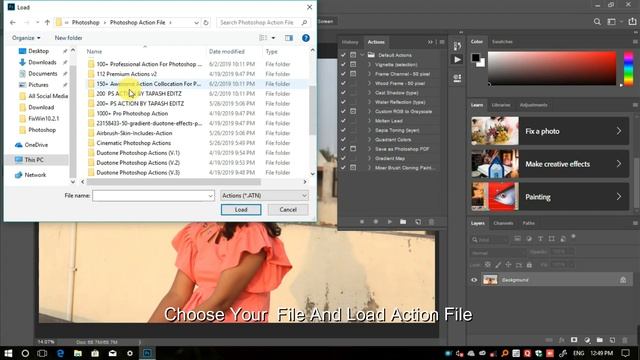Filter layers by shape layer icon

552,239
